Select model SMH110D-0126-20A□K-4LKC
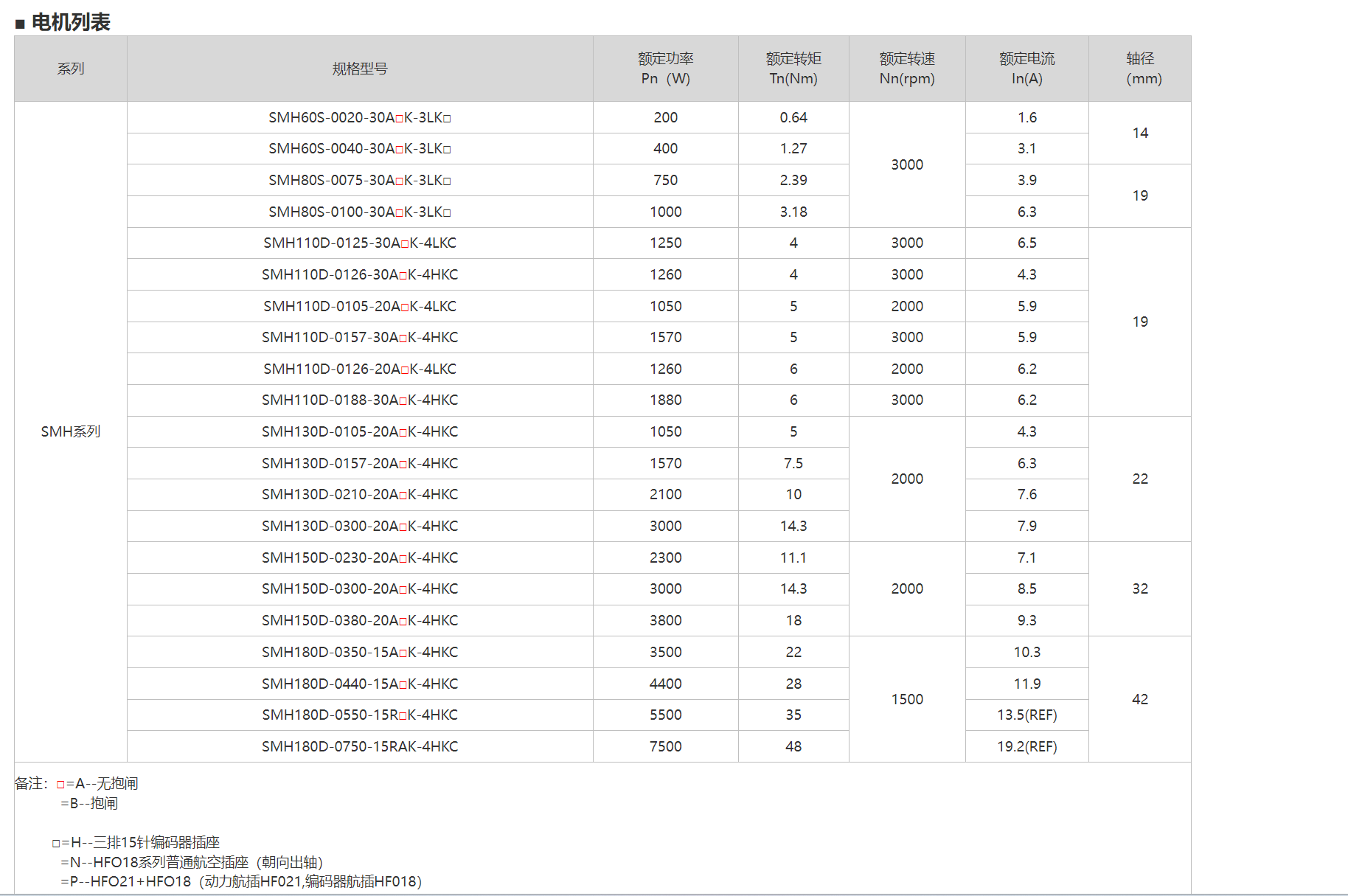The image size is (1348, 896). click(x=360, y=369)
